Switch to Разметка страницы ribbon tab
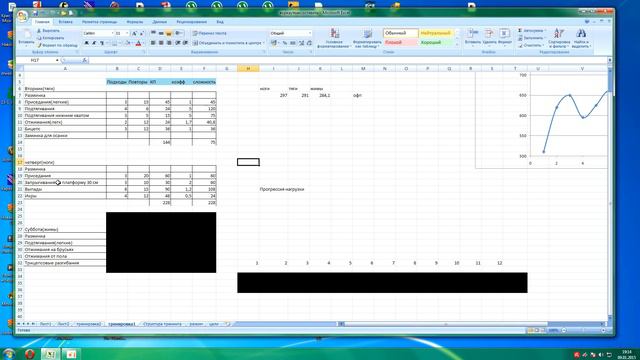This screenshot has height=360, width=640. click(99, 22)
